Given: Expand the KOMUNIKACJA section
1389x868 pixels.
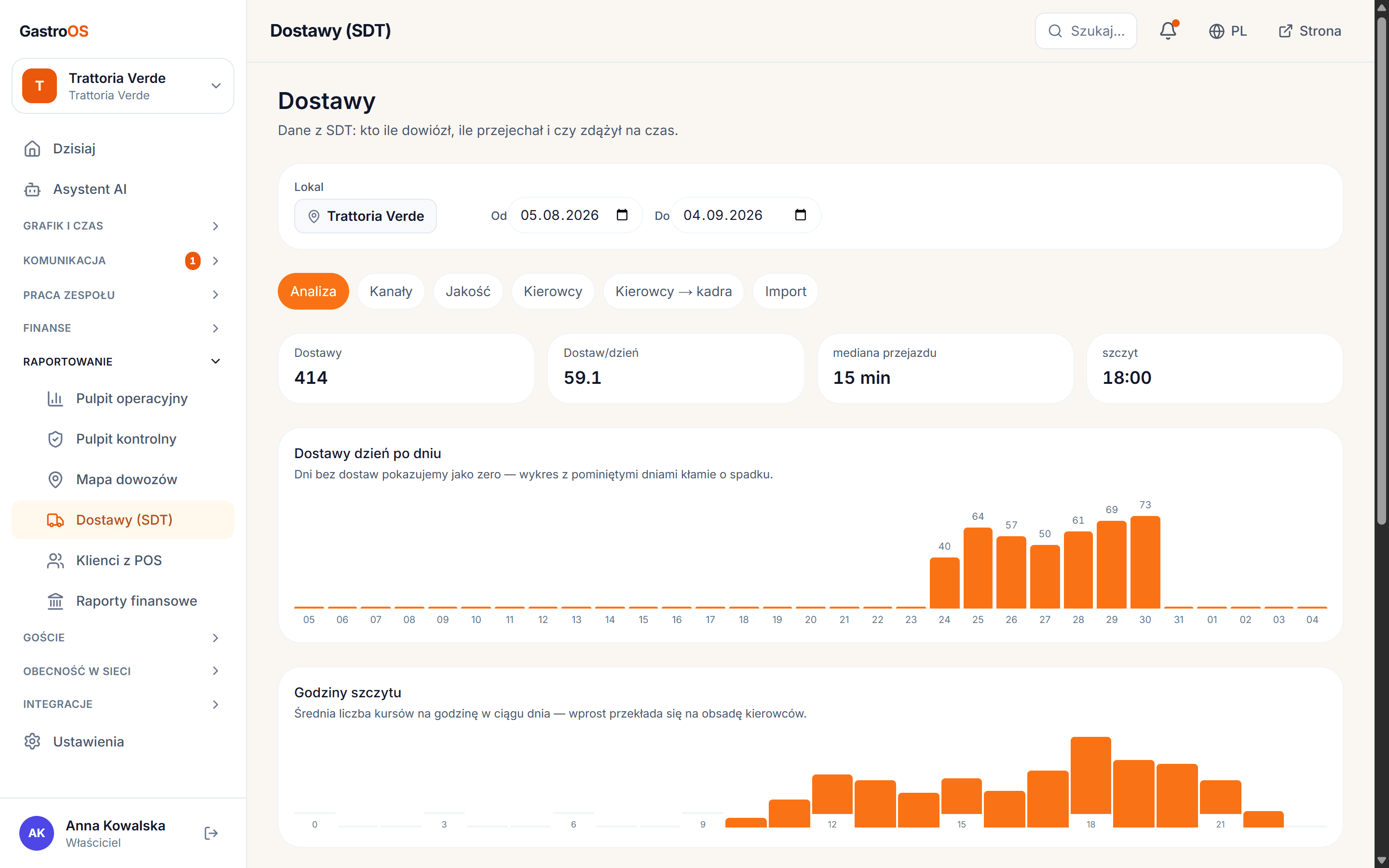Looking at the screenshot, I should [x=122, y=260].
